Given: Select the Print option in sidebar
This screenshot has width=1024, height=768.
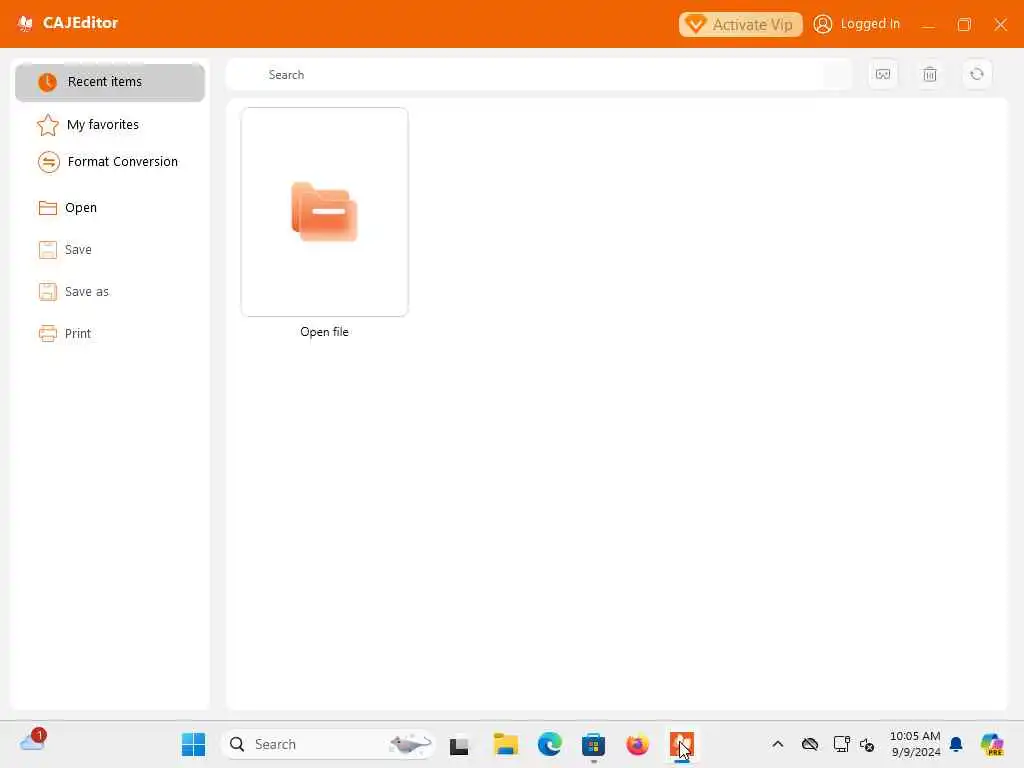Looking at the screenshot, I should (65, 334).
